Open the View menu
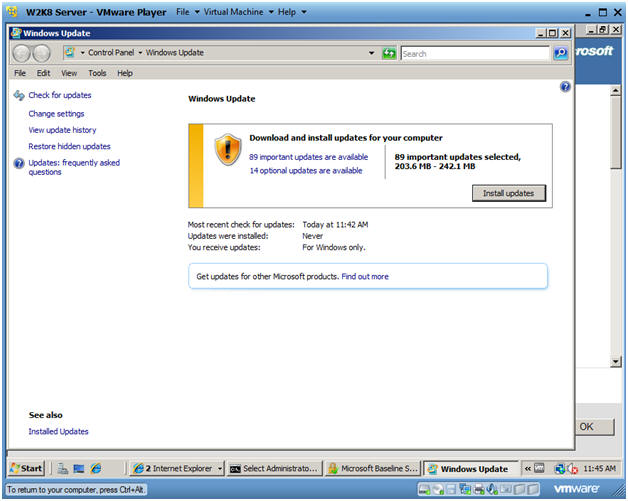Image resolution: width=628 pixels, height=501 pixels. (69, 73)
